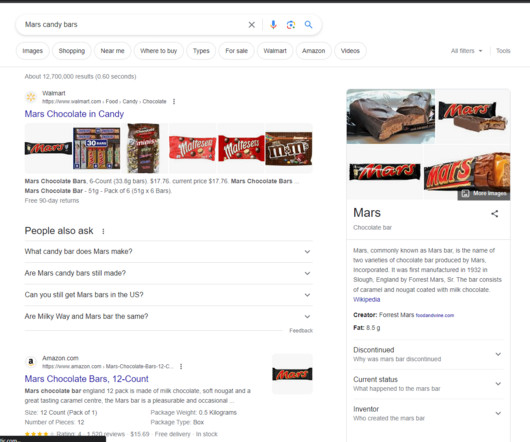The width and height of the screenshot is (530, 442).
Task: Click the People also ask heading
Action: pos(59,231)
